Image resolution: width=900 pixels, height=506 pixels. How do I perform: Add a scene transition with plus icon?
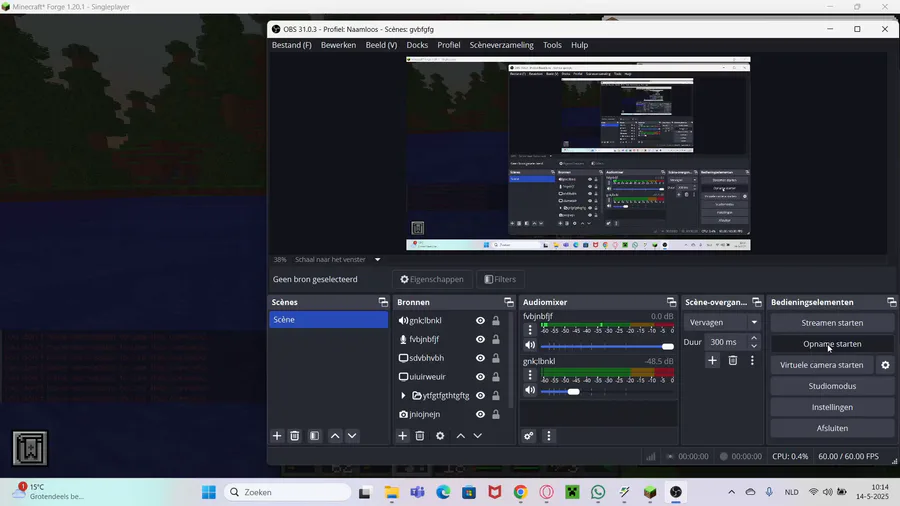pyautogui.click(x=712, y=360)
